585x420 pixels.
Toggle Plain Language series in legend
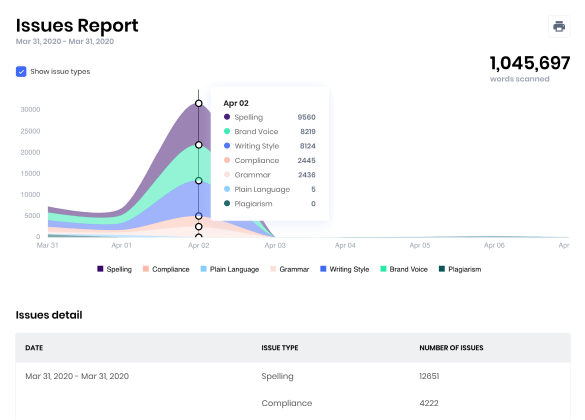click(229, 269)
